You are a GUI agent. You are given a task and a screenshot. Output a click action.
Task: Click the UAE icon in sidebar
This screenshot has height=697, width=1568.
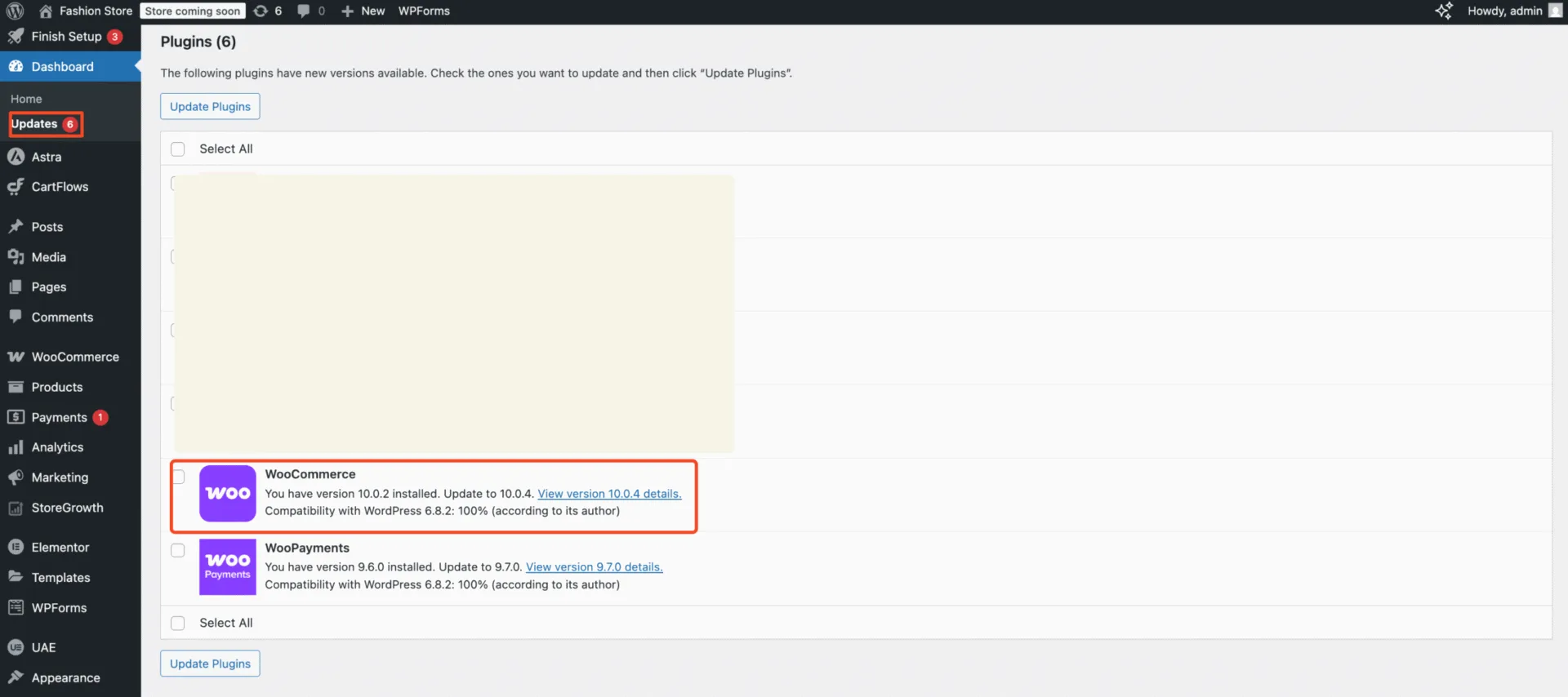pyautogui.click(x=16, y=647)
